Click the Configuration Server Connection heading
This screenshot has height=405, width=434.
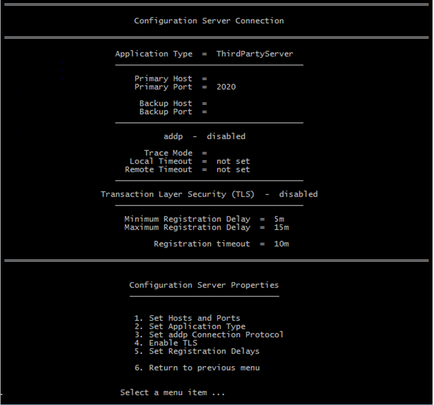tap(209, 21)
